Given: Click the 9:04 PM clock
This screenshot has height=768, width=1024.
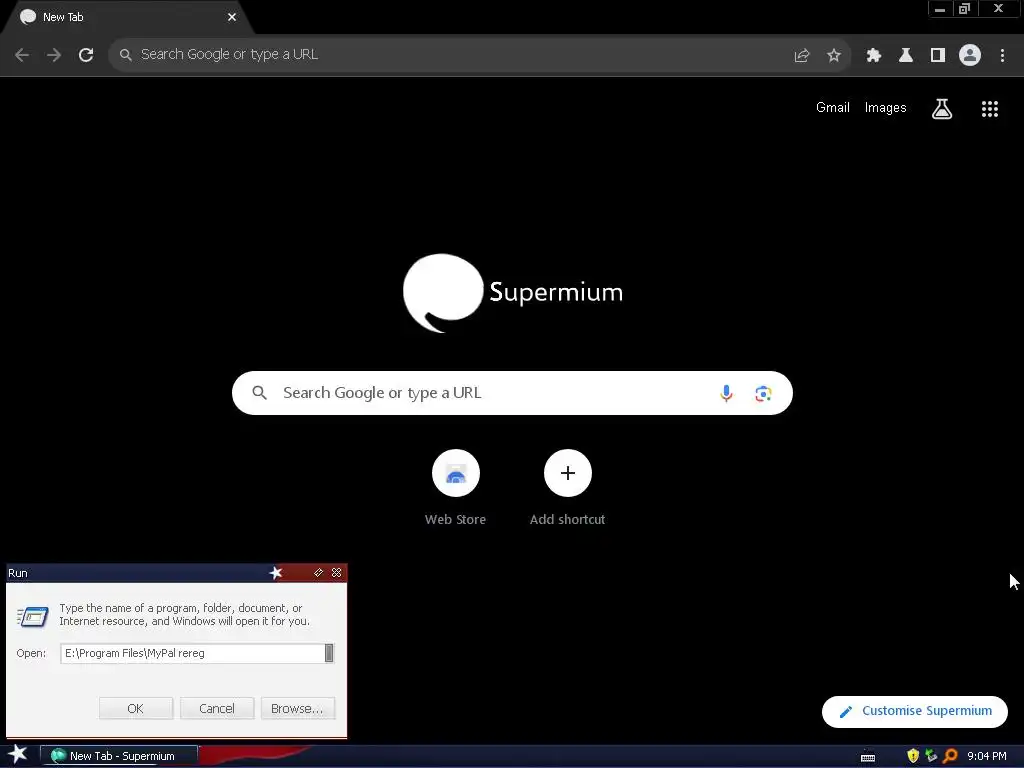Looking at the screenshot, I should pyautogui.click(x=987, y=756).
